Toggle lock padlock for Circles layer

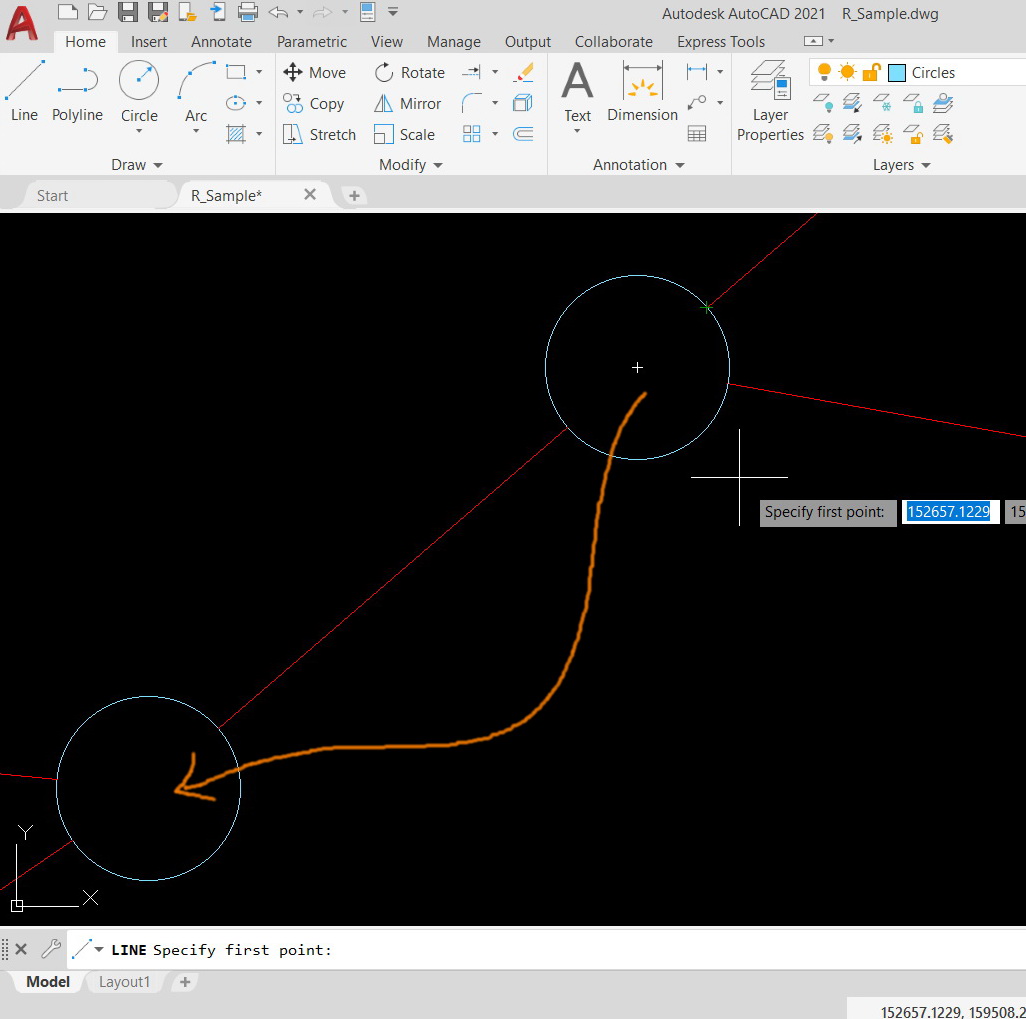click(870, 72)
